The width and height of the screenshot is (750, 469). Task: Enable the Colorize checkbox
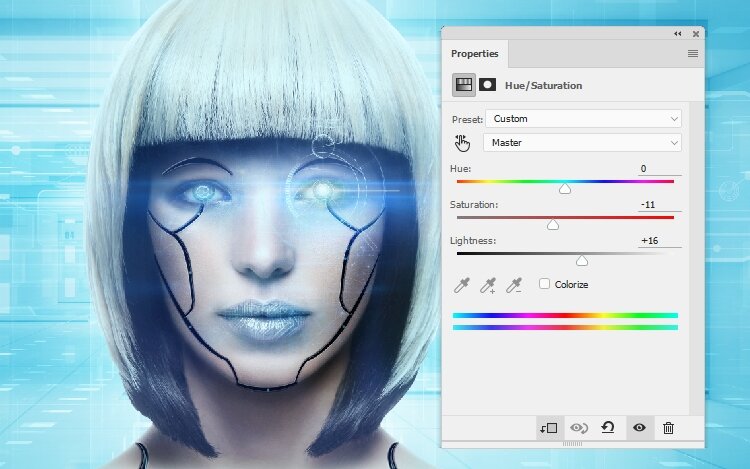click(x=544, y=284)
